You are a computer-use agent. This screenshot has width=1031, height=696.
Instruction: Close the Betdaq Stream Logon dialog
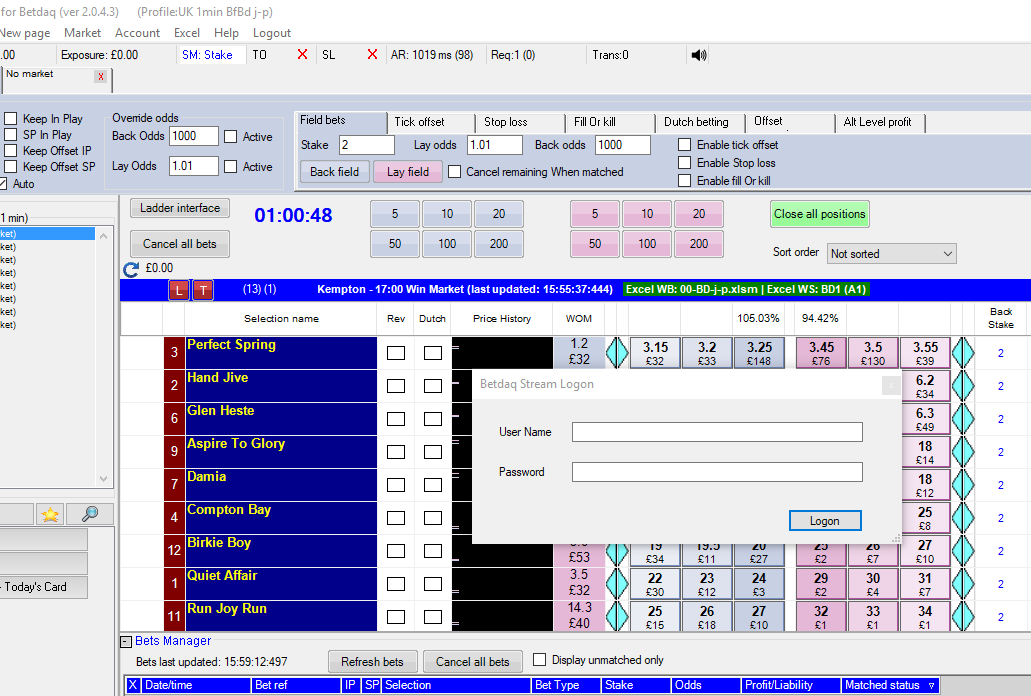[891, 385]
